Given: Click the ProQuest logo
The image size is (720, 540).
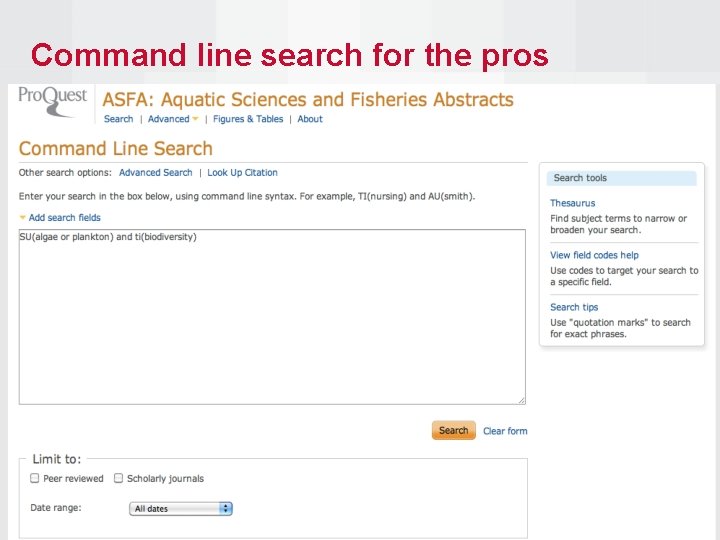Looking at the screenshot, I should (x=53, y=101).
